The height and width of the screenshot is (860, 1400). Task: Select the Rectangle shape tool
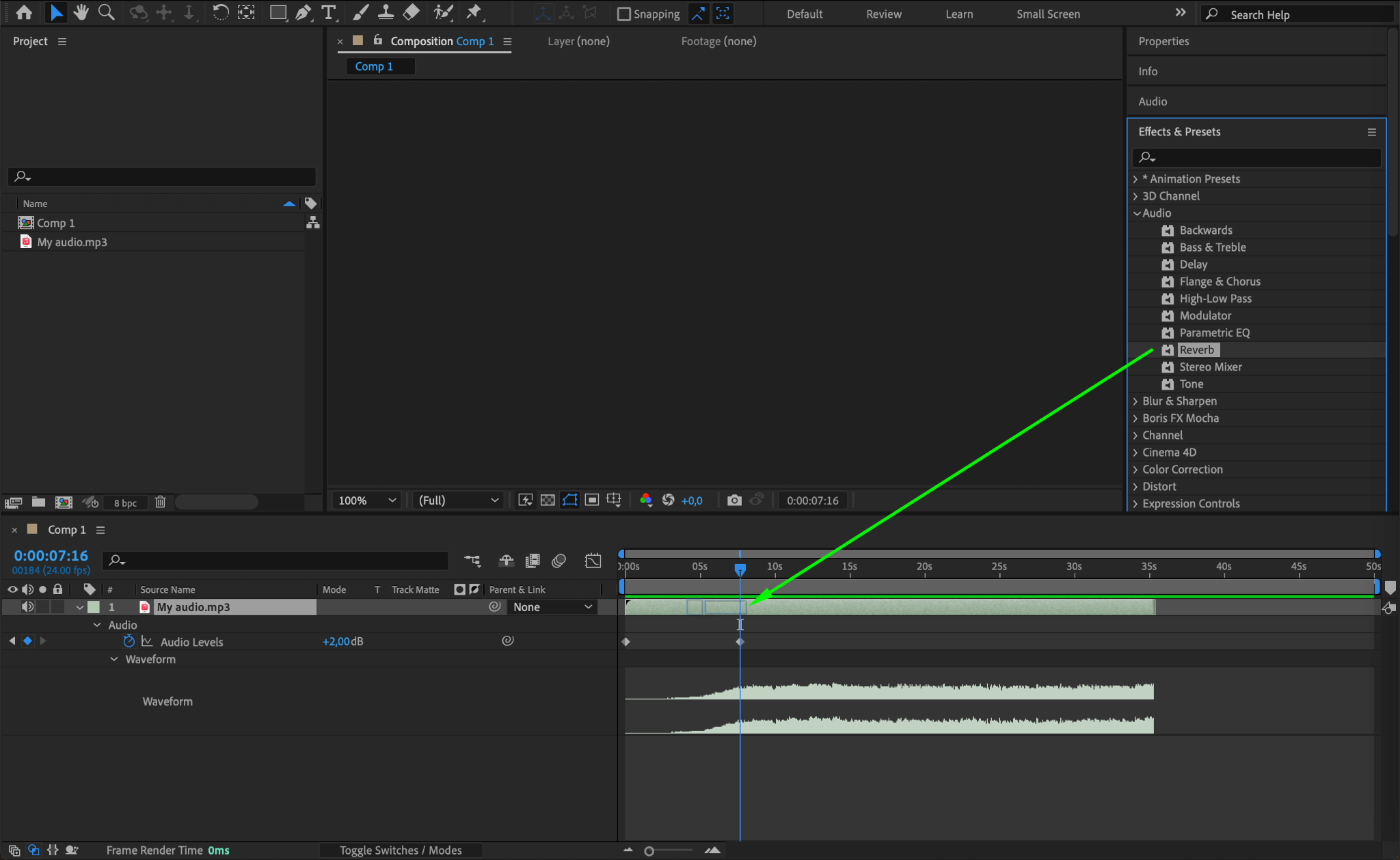(278, 12)
